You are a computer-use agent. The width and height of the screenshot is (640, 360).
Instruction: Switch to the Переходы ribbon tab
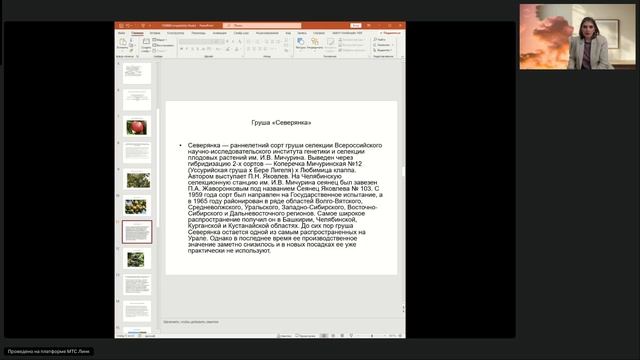(198, 33)
